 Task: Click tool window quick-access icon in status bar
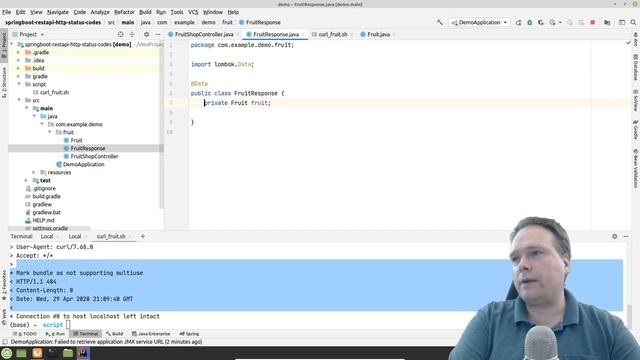(4, 342)
